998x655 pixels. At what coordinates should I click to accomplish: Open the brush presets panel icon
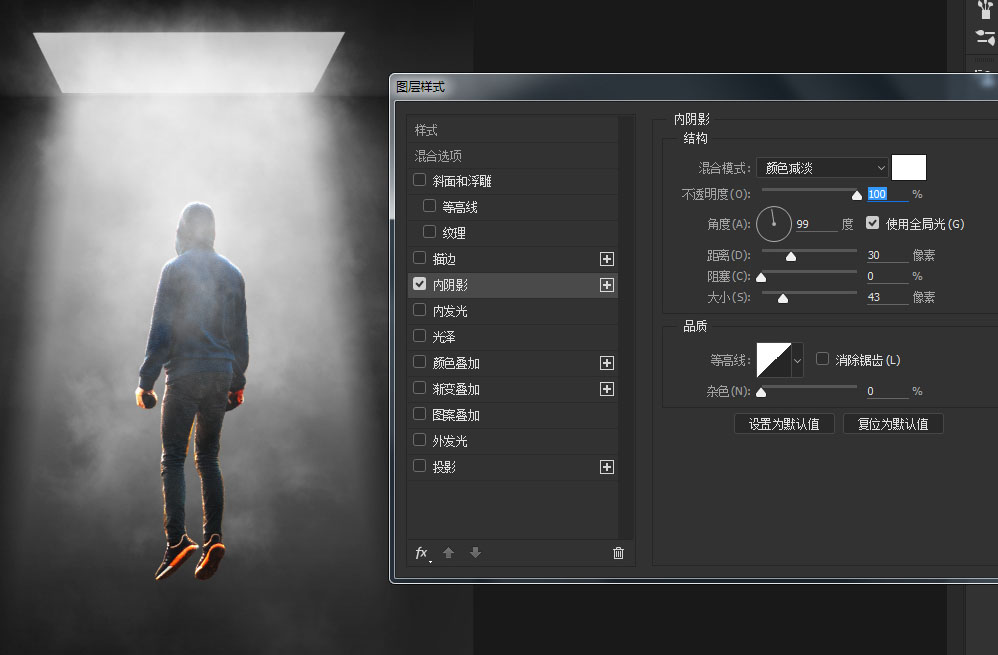coord(985,10)
